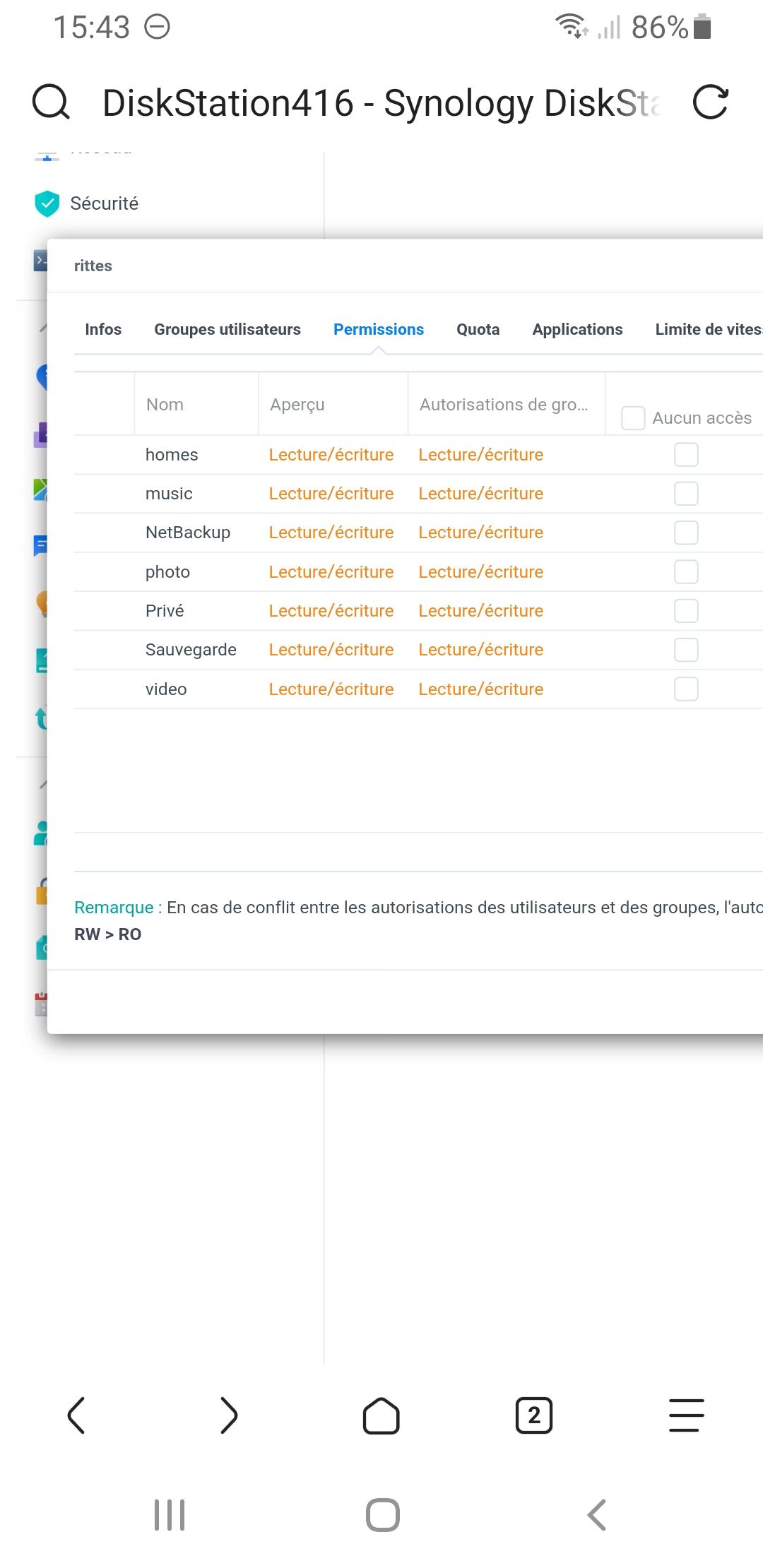Tap the browser search magnifier icon
The image size is (763, 1568).
pos(51,102)
